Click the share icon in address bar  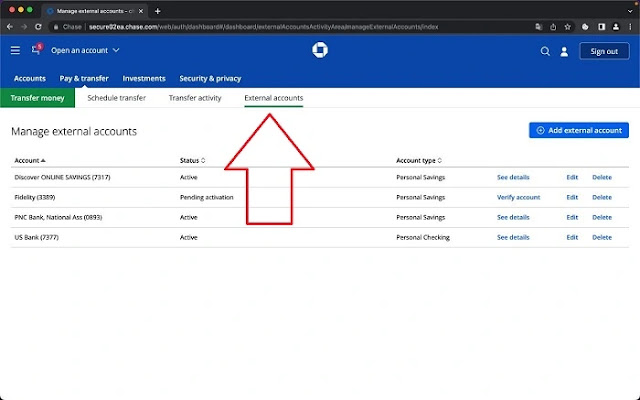[553, 27]
